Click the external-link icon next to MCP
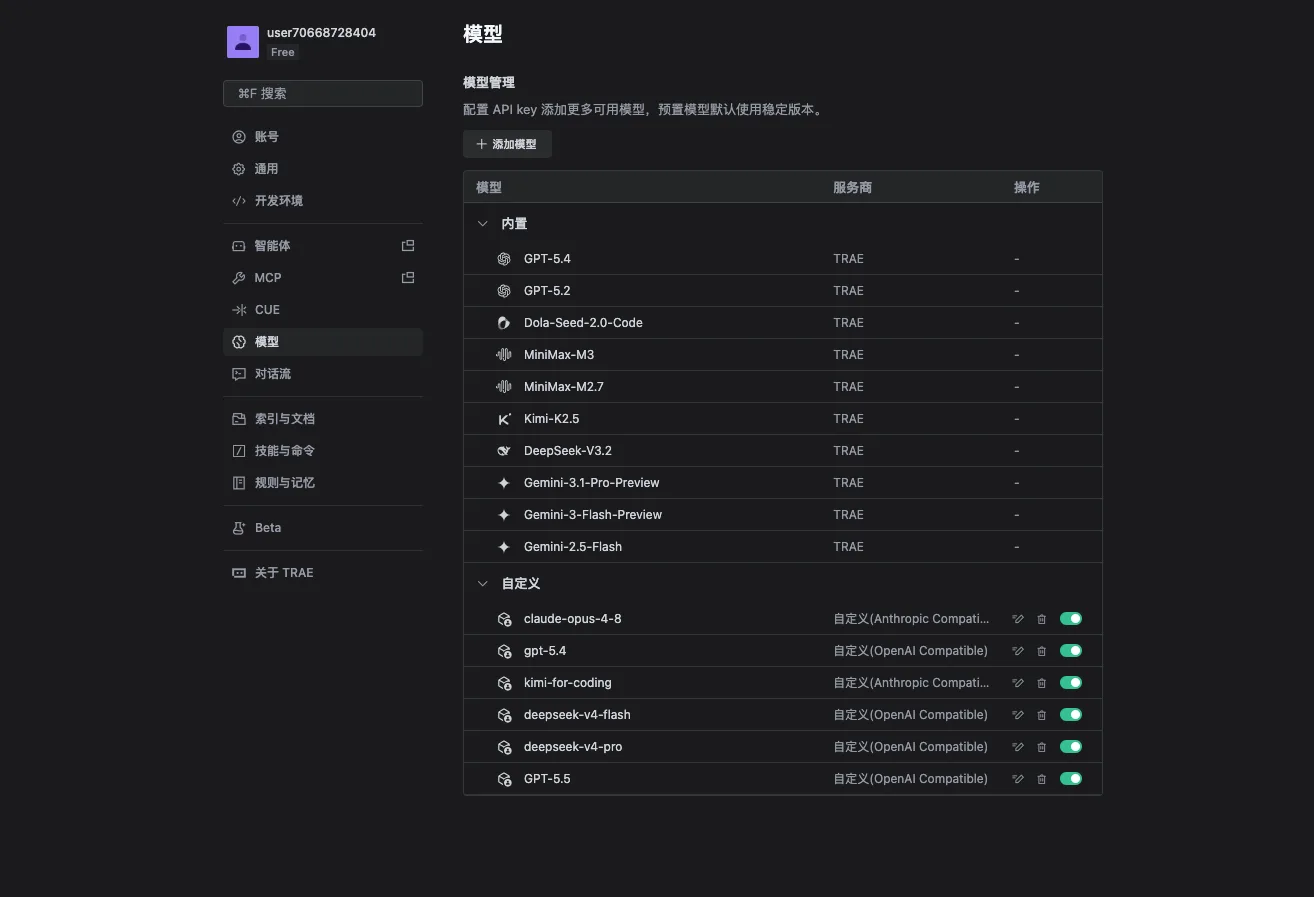 pos(408,278)
